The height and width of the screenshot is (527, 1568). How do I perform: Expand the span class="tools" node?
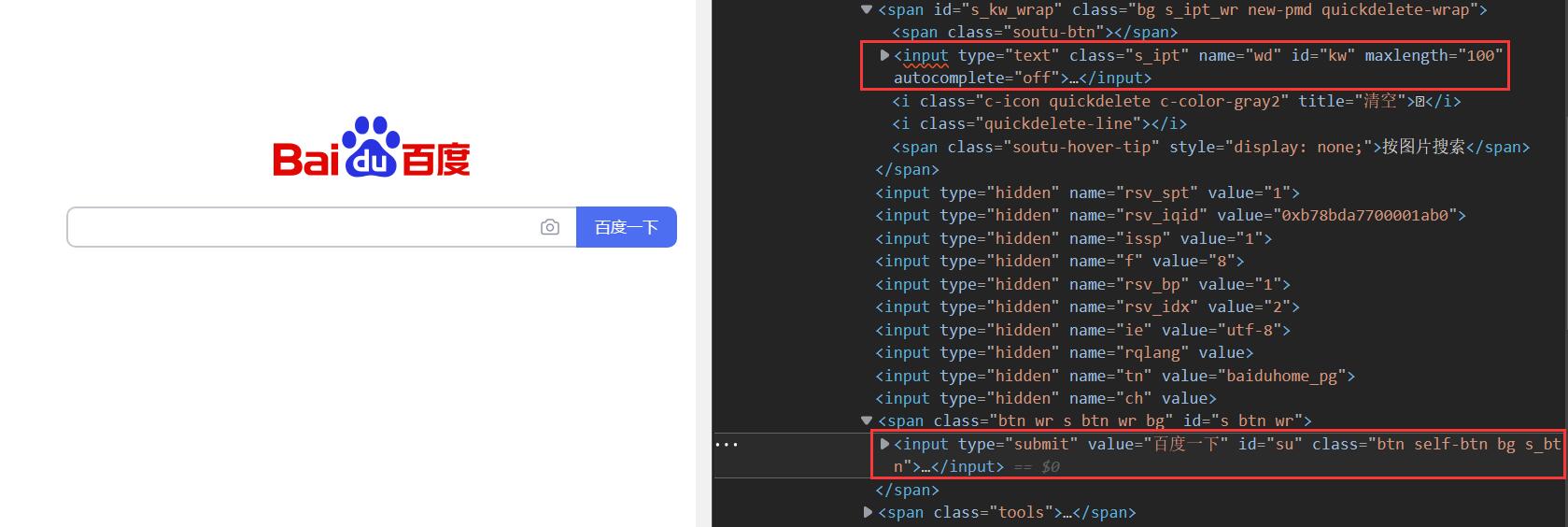(x=868, y=513)
